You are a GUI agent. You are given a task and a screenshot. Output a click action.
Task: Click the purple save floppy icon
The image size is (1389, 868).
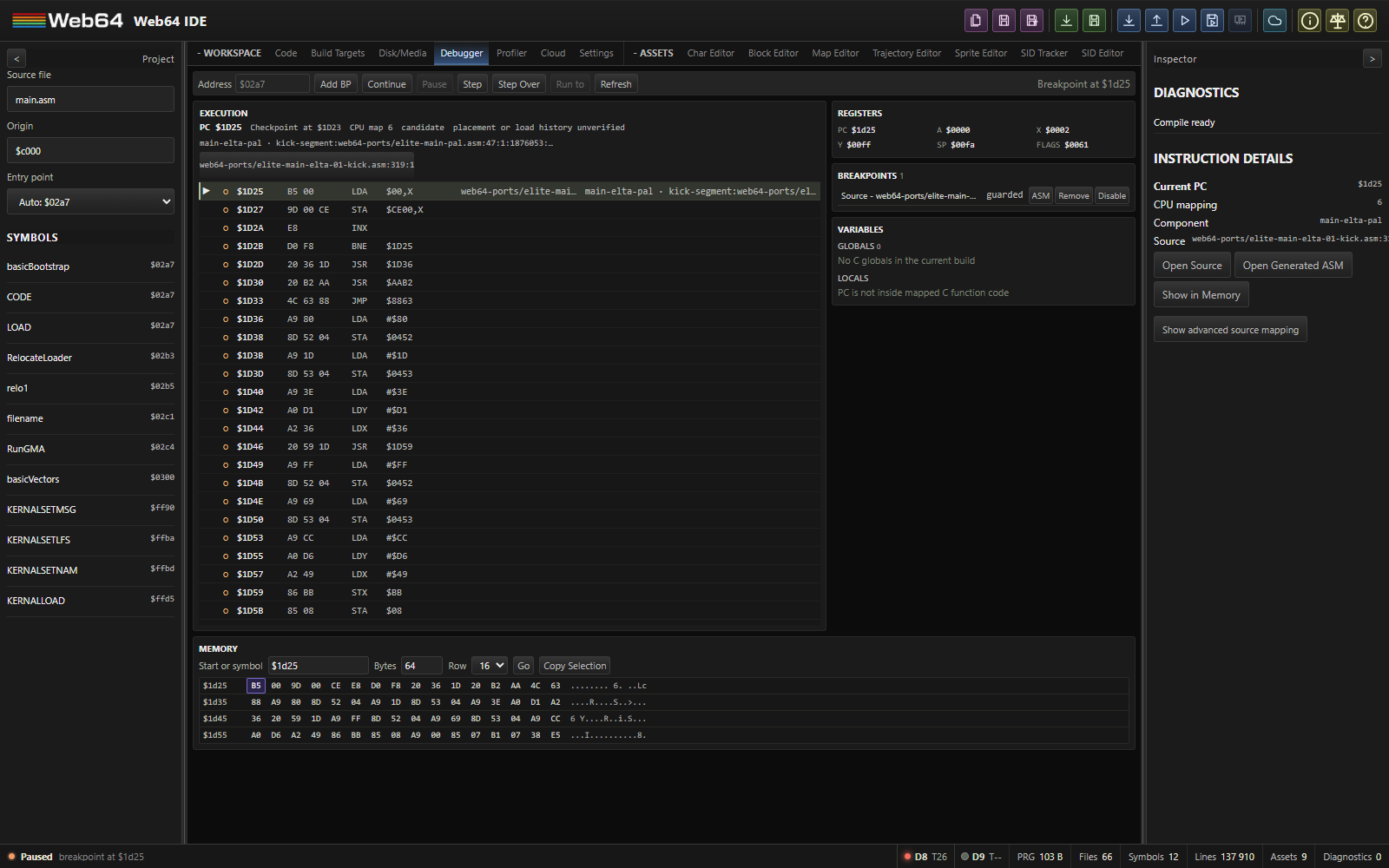click(x=1004, y=21)
